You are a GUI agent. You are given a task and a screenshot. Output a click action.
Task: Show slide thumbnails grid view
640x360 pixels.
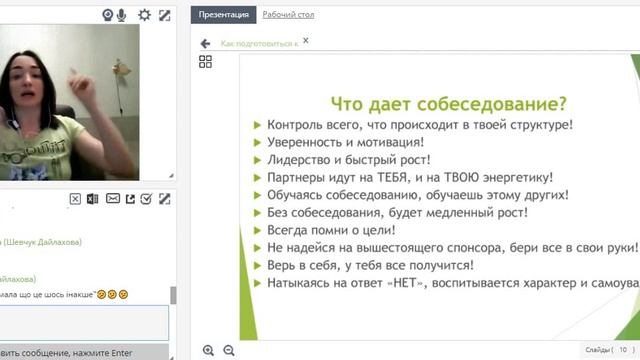point(205,62)
